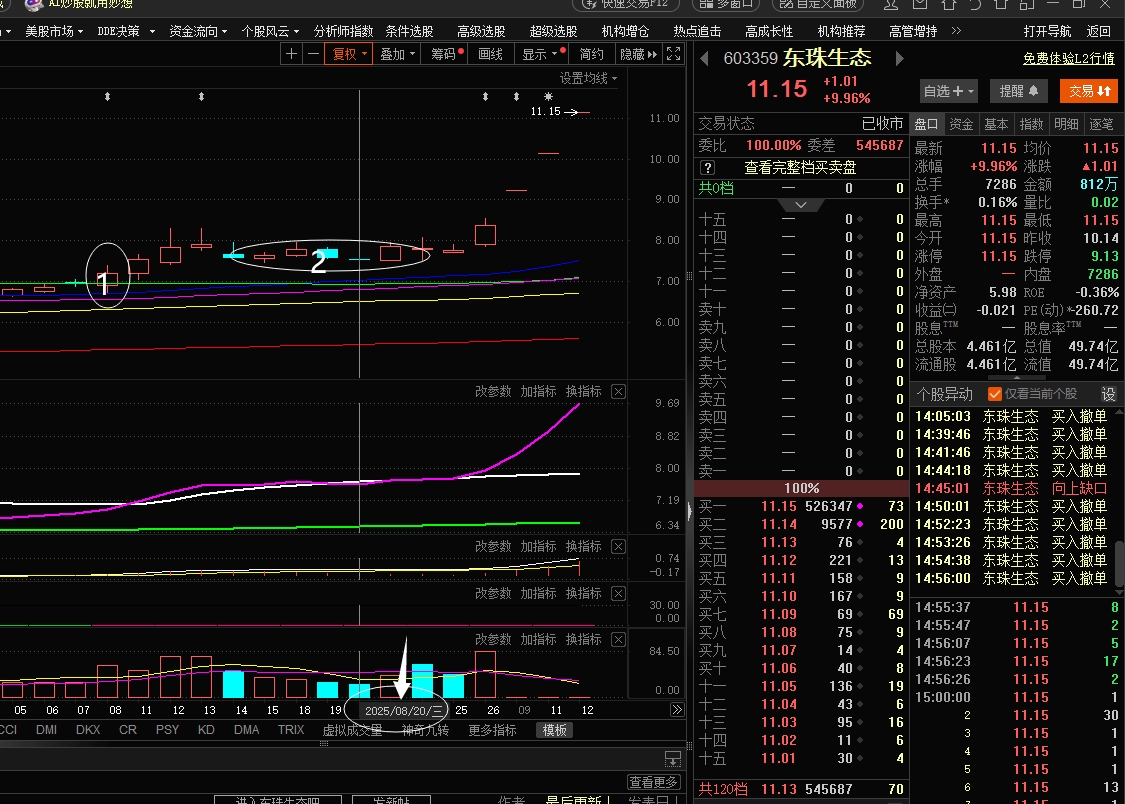Switch to the 资金 tab
The width and height of the screenshot is (1125, 804).
click(x=961, y=124)
